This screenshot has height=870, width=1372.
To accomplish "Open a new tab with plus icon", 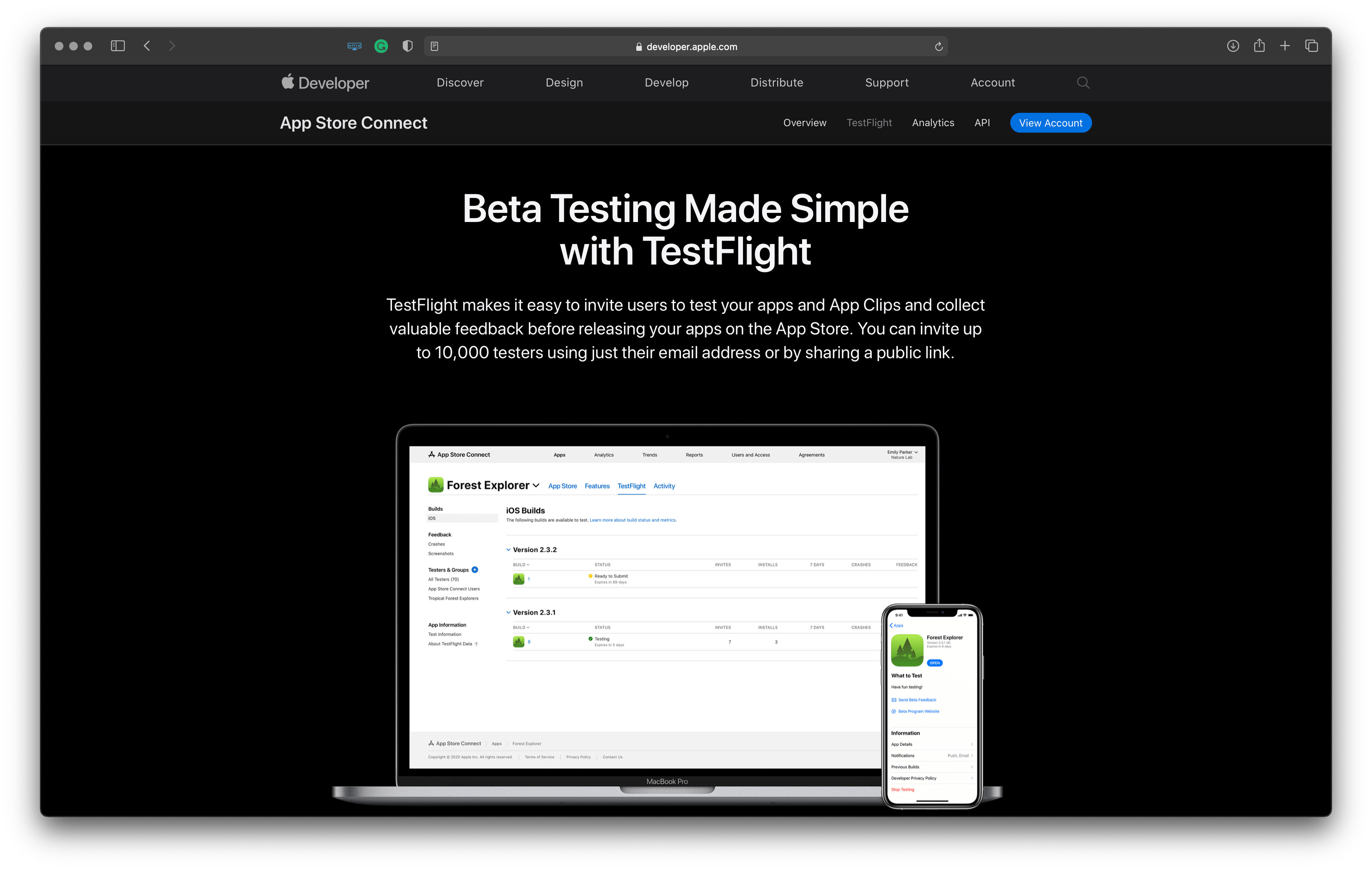I will [x=1285, y=46].
